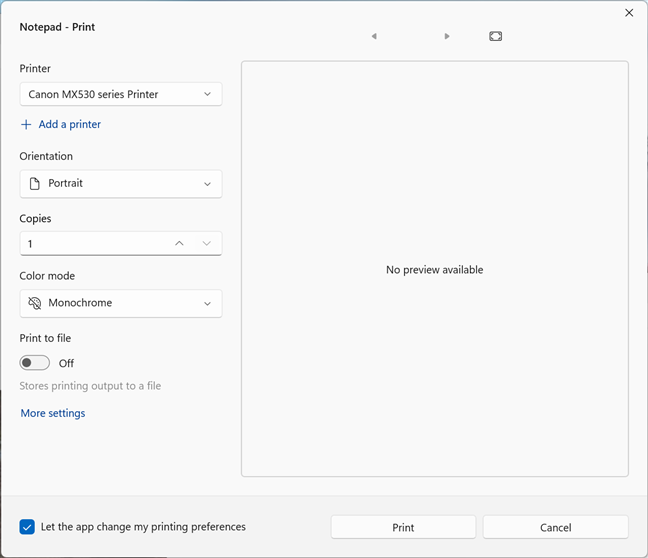The height and width of the screenshot is (558, 648).
Task: Uncheck Let the app change printing preferences
Action: pyautogui.click(x=27, y=527)
